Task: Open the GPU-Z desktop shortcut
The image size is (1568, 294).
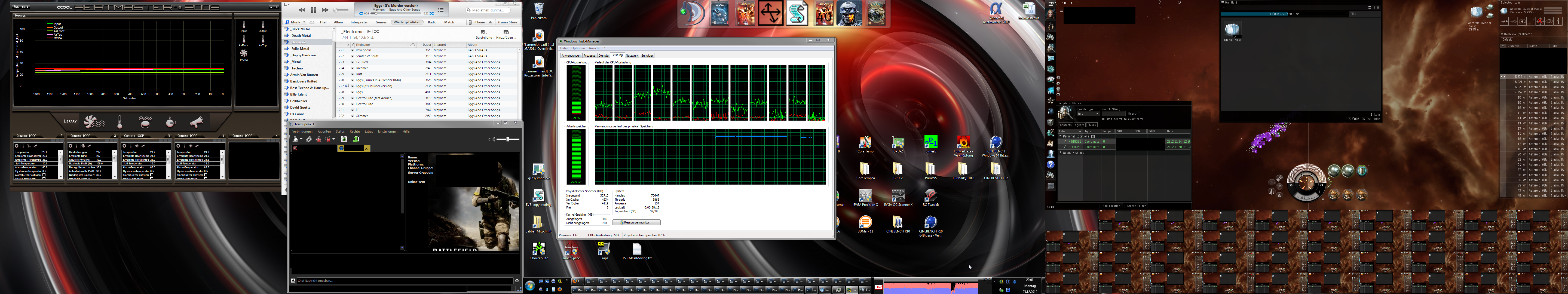Action: coord(898,143)
